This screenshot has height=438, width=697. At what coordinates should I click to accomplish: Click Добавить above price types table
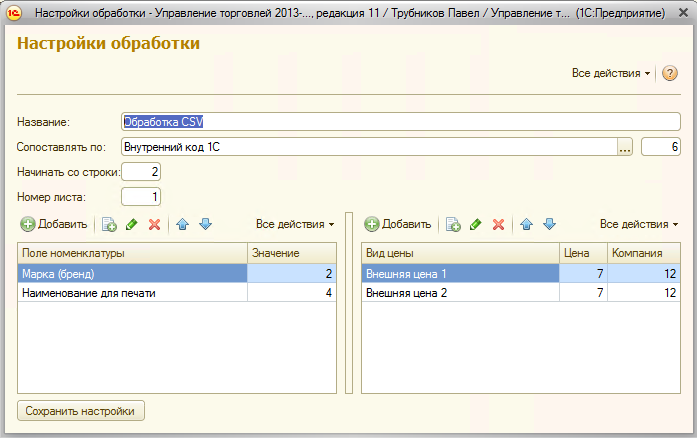399,225
